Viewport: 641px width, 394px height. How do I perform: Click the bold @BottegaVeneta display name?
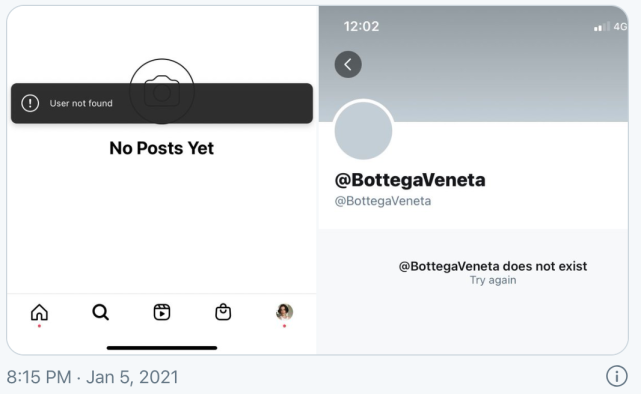coord(410,180)
